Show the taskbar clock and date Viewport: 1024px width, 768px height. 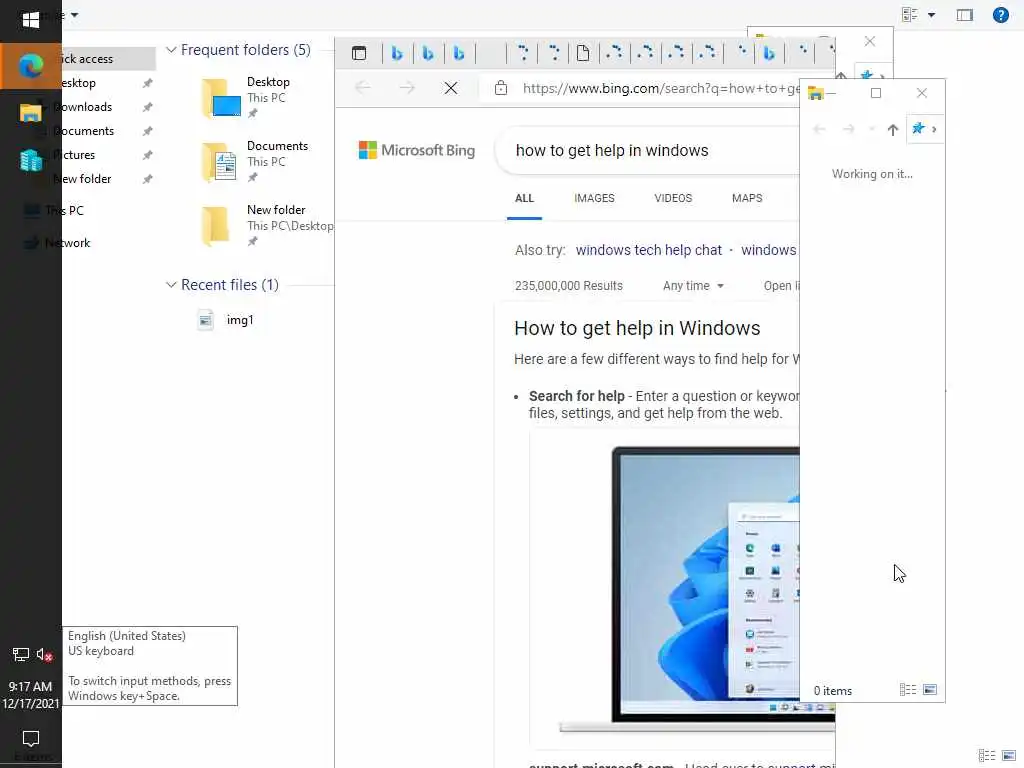(31, 695)
